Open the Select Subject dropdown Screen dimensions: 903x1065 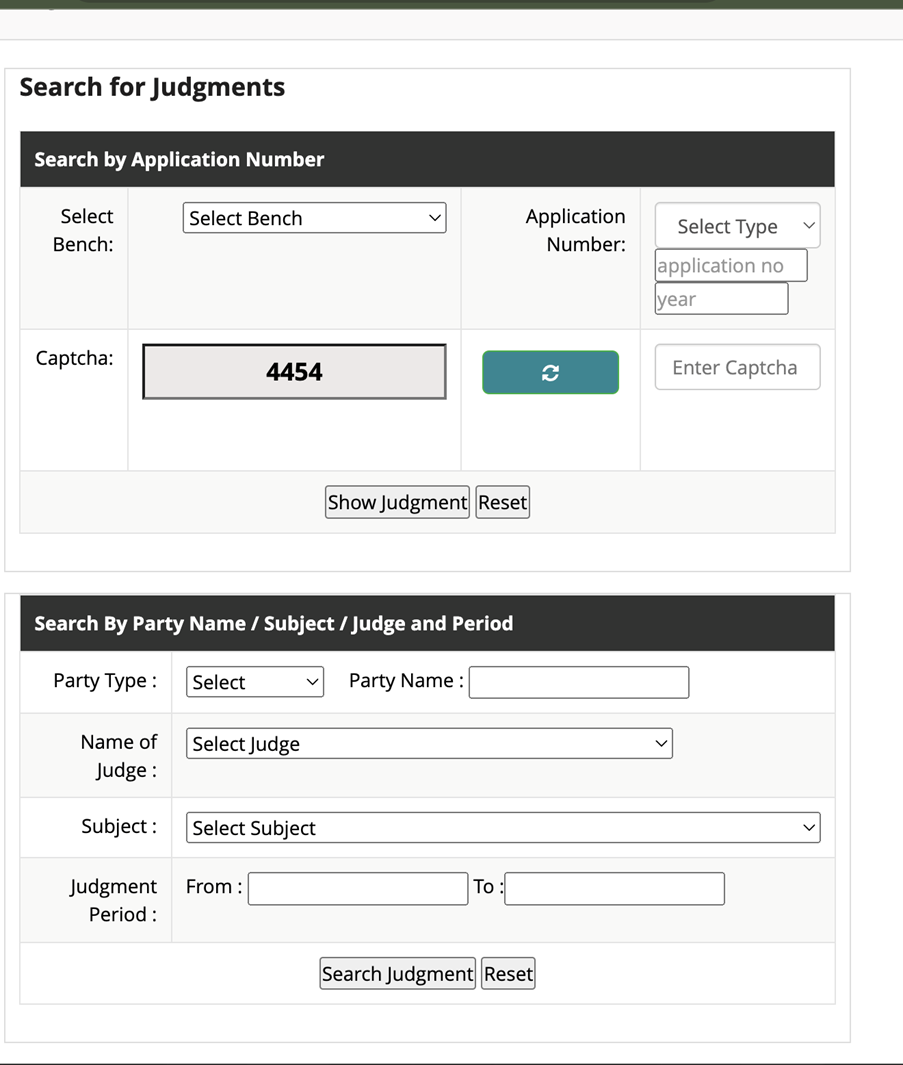(503, 828)
